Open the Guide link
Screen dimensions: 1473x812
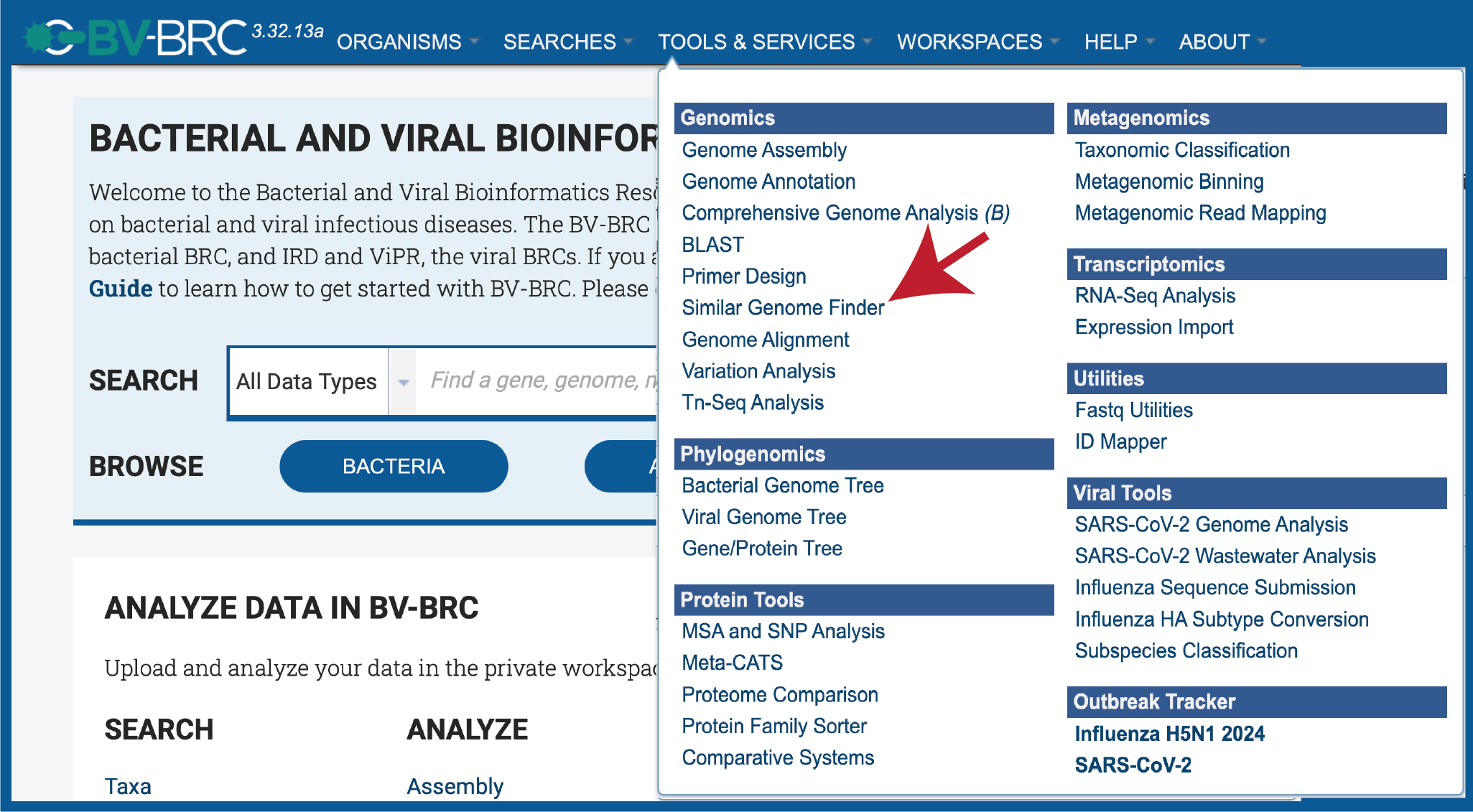121,289
